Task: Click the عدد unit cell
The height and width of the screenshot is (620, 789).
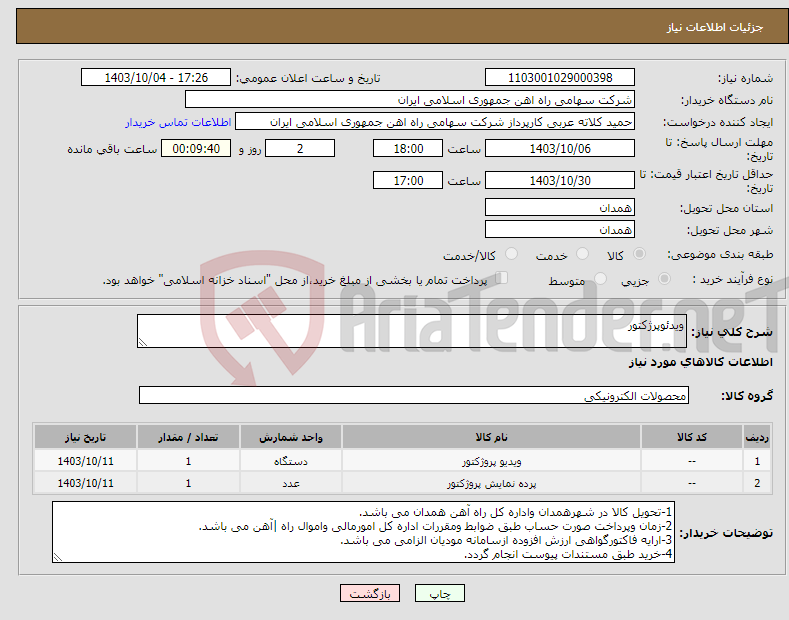Action: click(x=291, y=483)
